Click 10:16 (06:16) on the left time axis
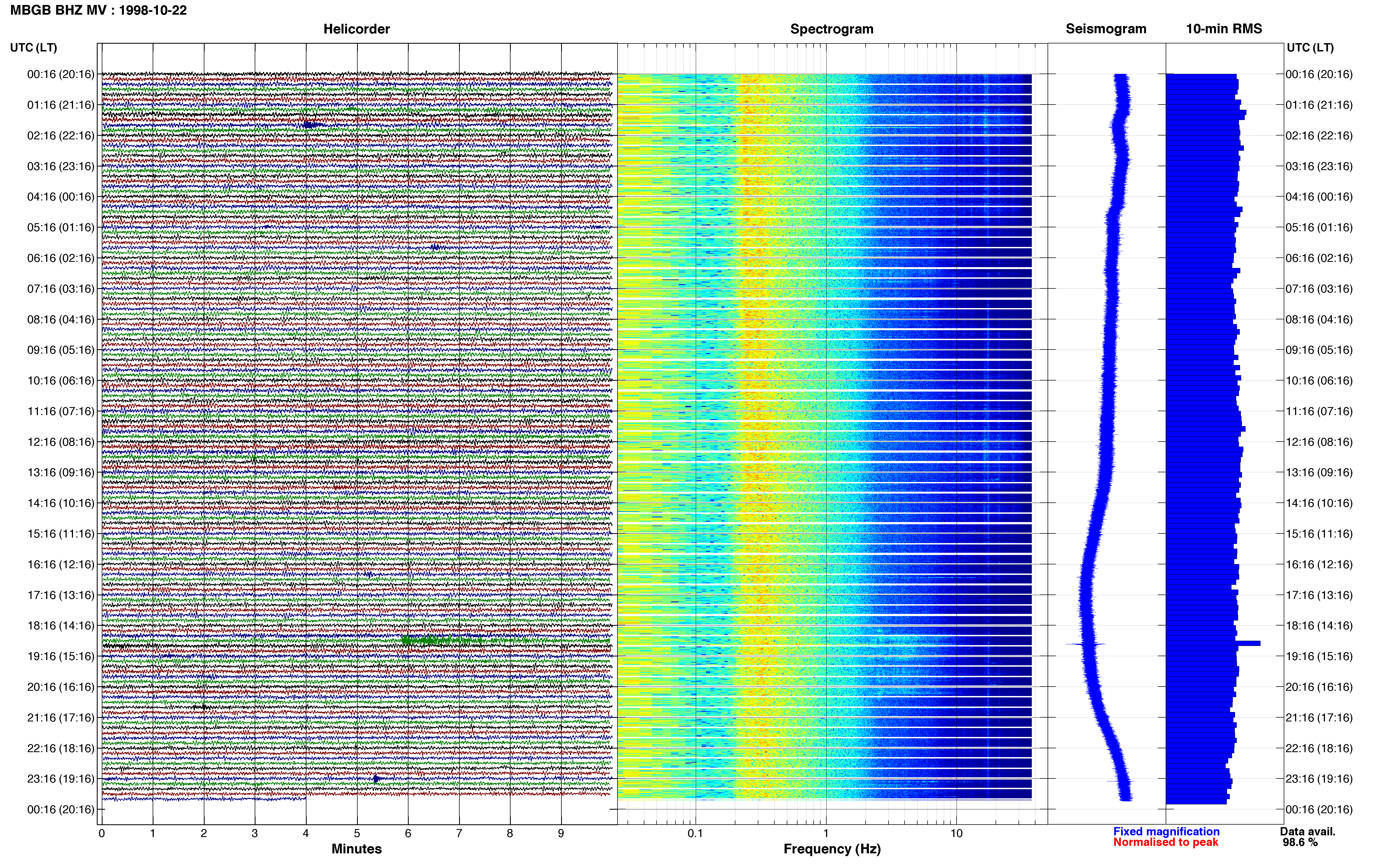Screen dimensions: 1388x868 [61, 380]
